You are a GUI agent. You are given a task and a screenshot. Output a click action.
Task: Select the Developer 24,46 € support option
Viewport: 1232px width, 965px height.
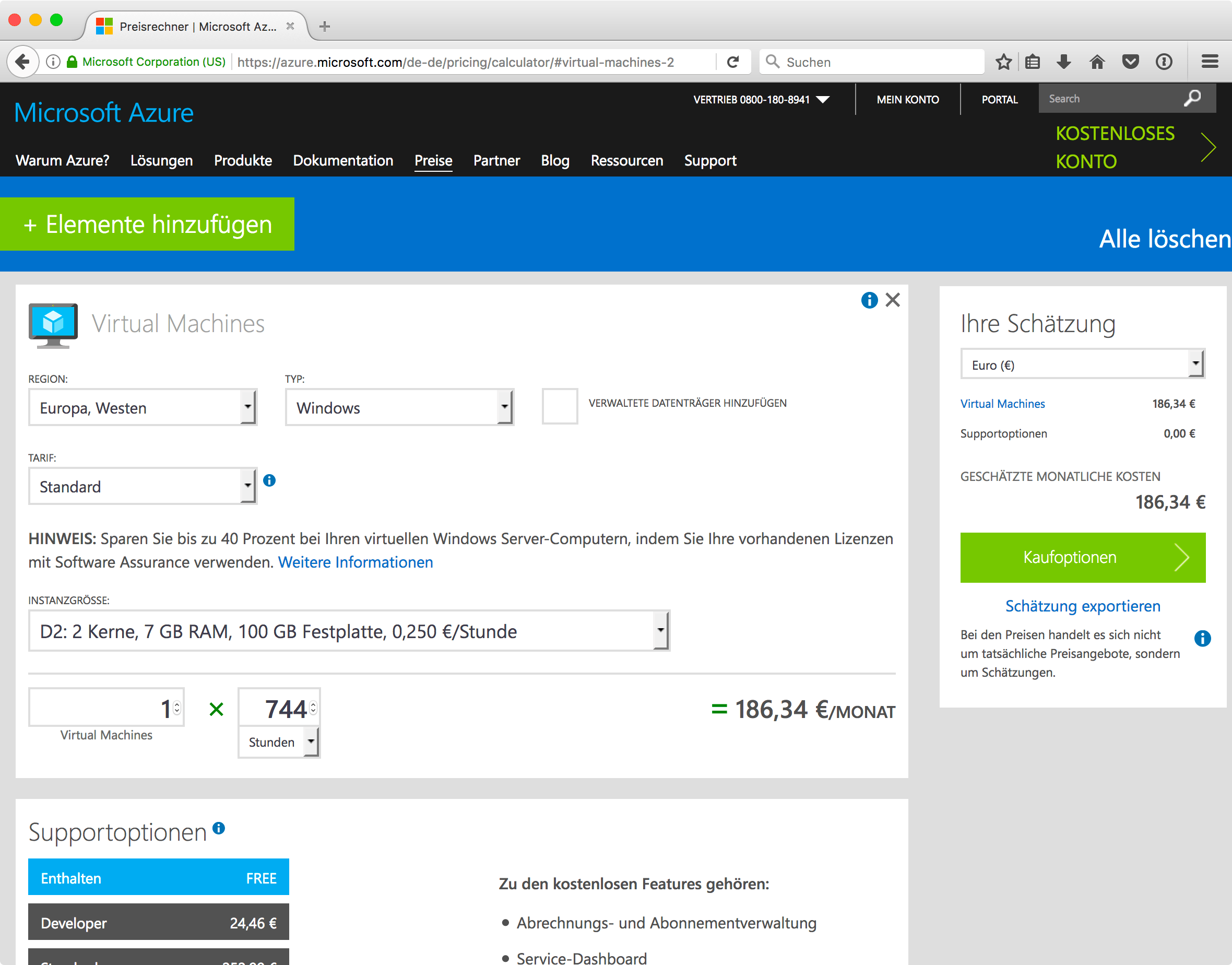pyautogui.click(x=159, y=922)
